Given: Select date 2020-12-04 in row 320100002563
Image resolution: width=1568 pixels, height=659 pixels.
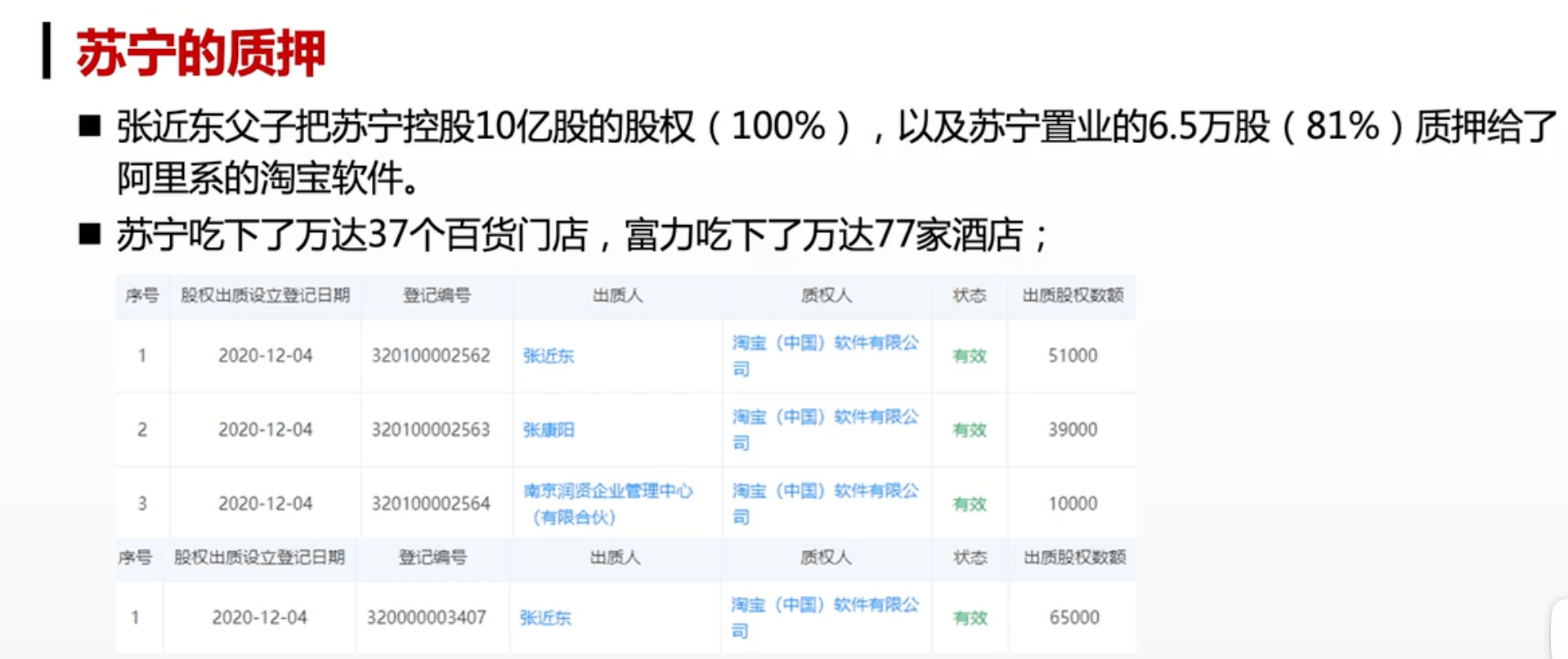Looking at the screenshot, I should coord(265,429).
